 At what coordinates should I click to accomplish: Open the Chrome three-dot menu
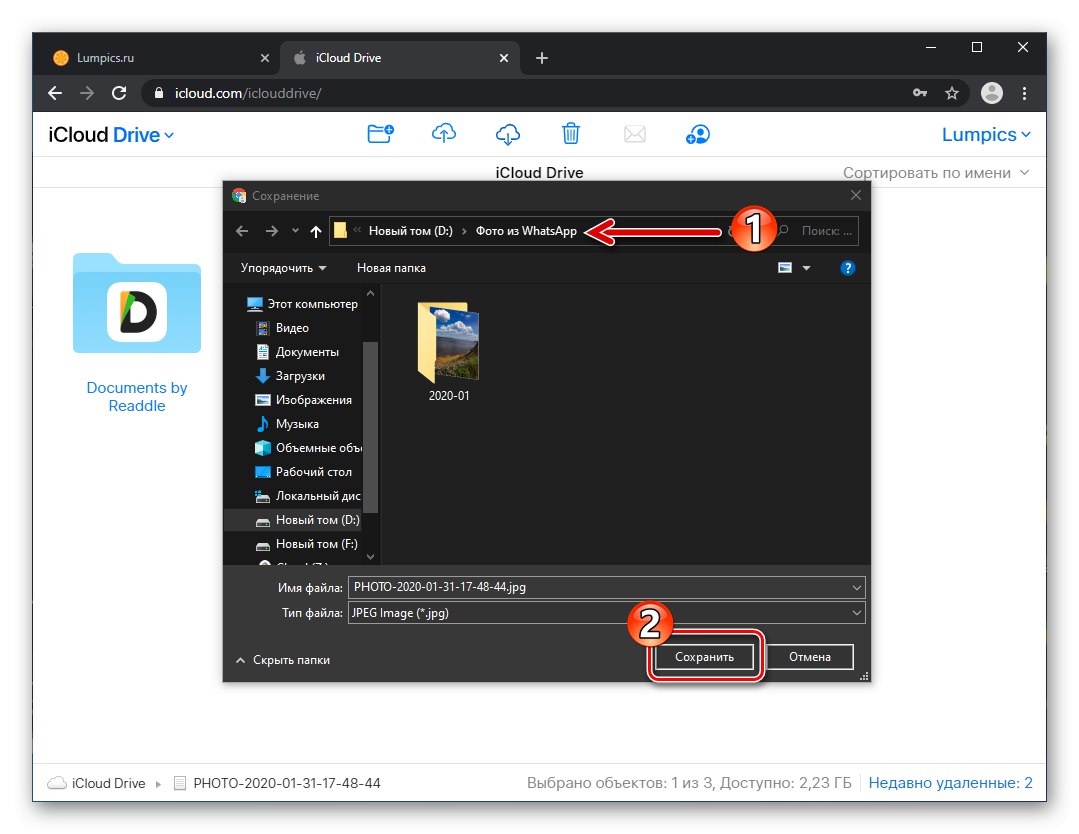point(1025,92)
